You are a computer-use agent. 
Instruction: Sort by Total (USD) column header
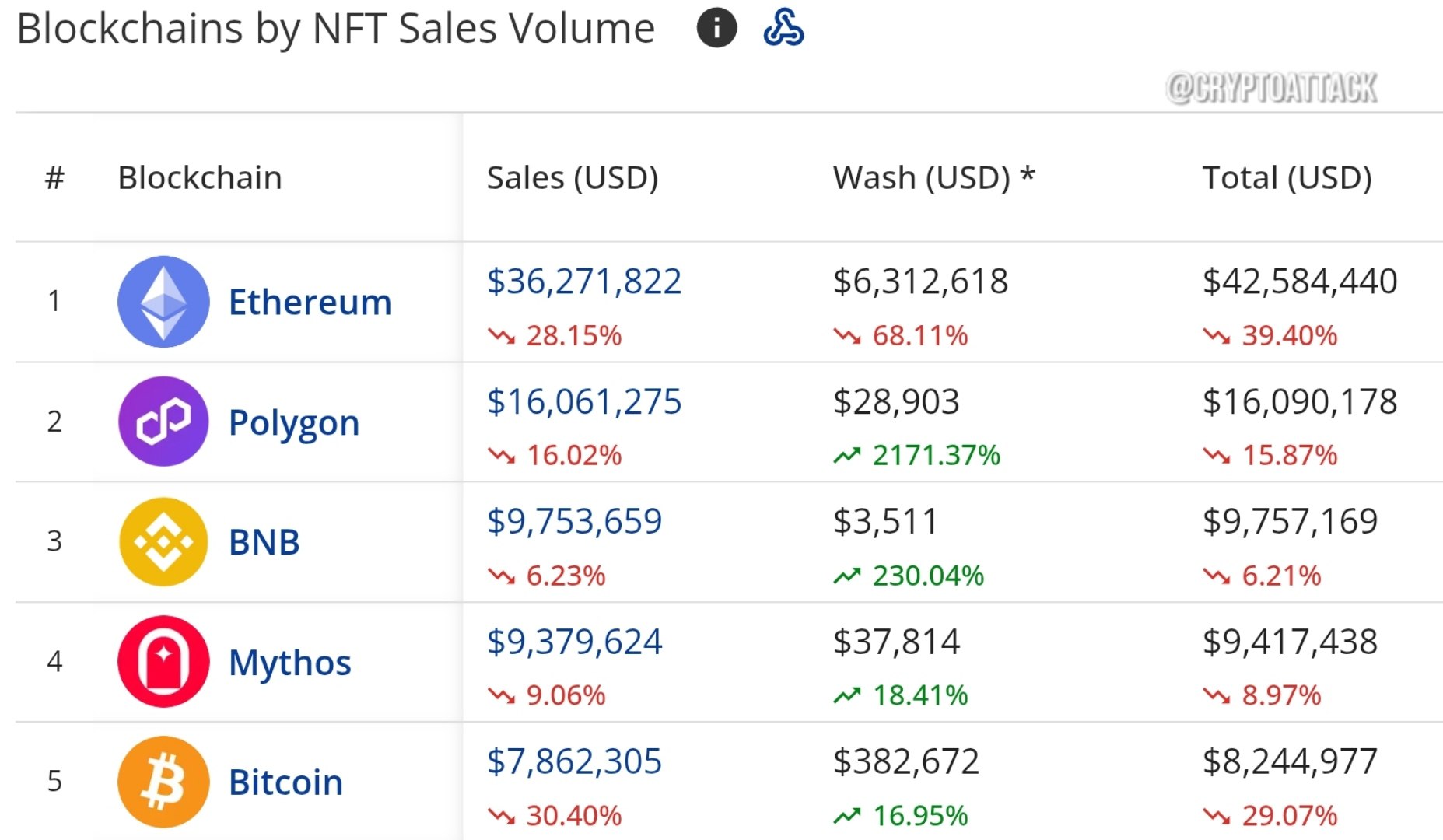(1287, 178)
